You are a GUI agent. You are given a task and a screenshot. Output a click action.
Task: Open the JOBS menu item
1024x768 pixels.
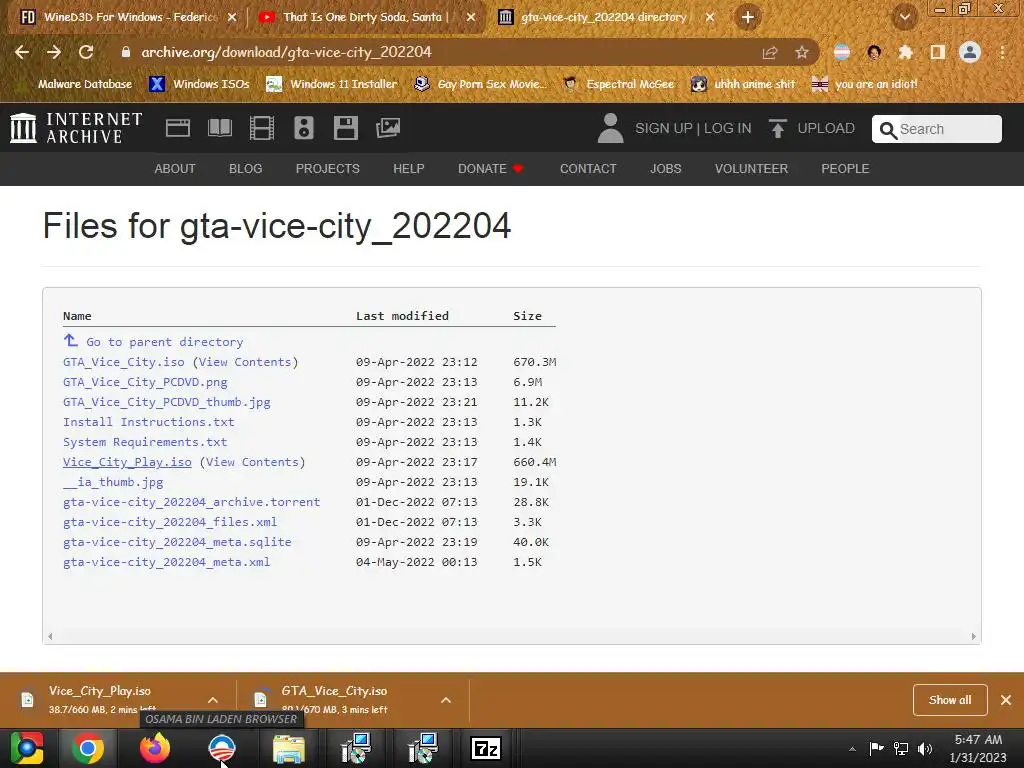click(x=665, y=168)
